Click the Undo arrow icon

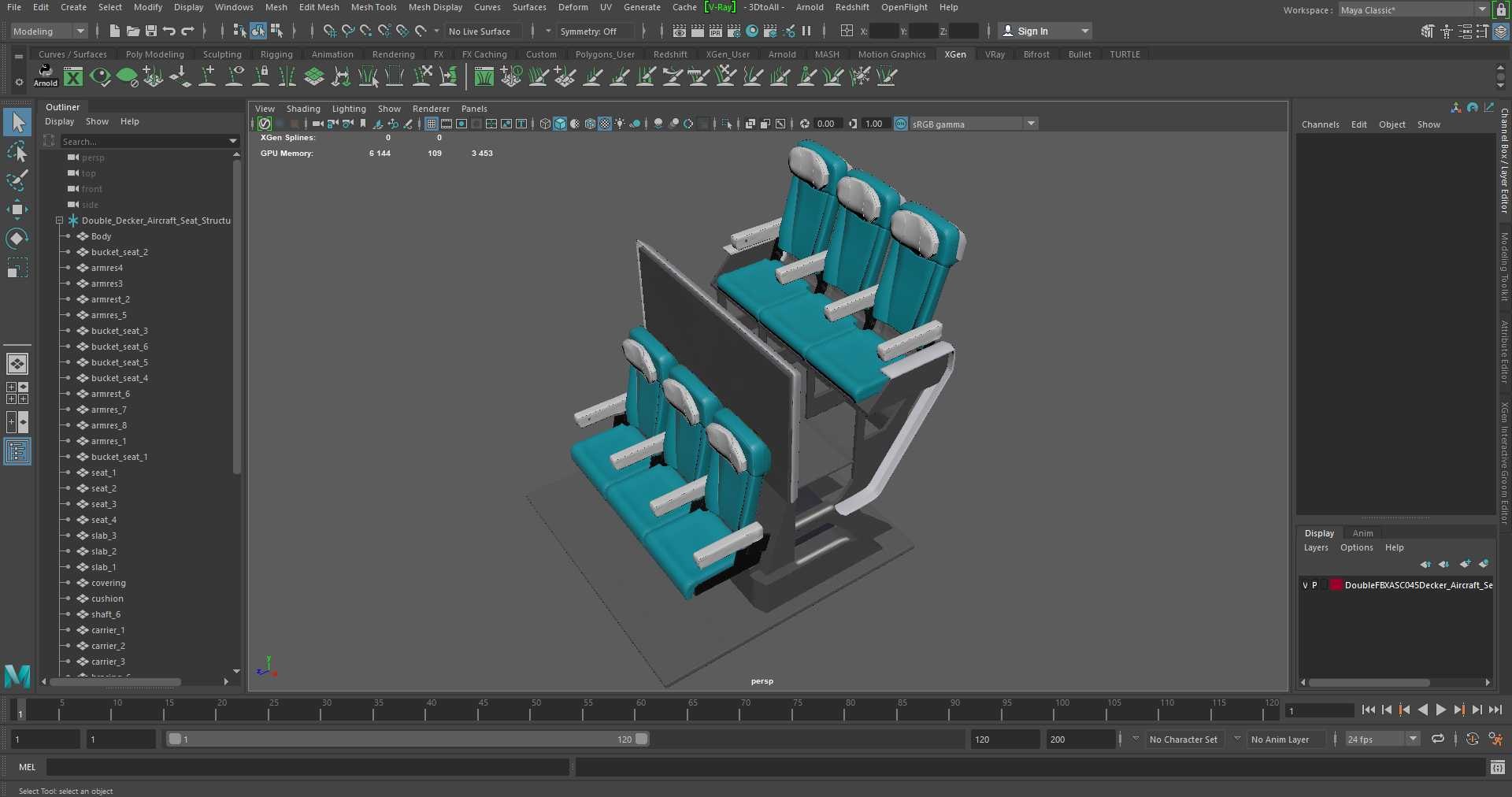169,31
